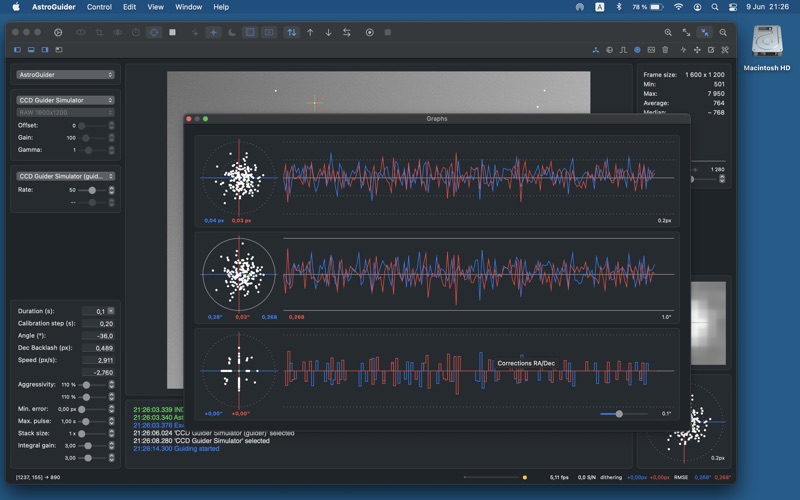Click the Rate stepper arrows
The width and height of the screenshot is (800, 500).
point(111,190)
